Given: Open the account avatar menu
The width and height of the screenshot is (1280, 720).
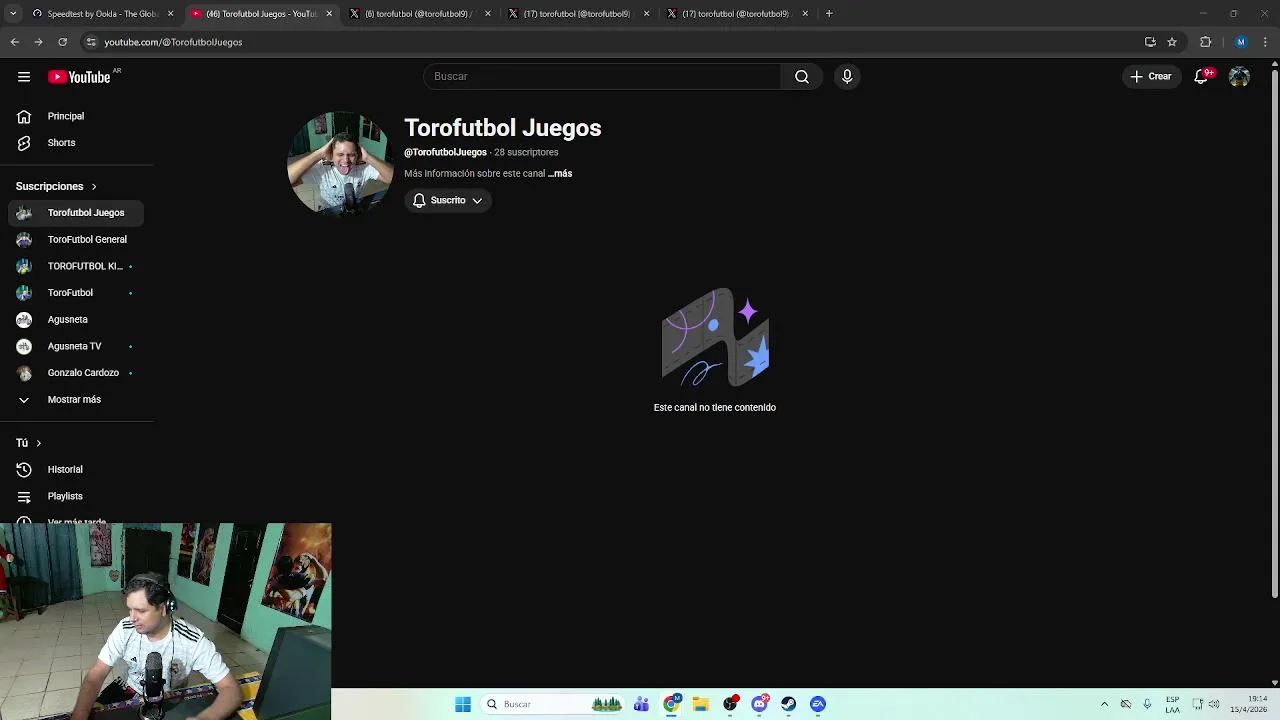Looking at the screenshot, I should pyautogui.click(x=1239, y=77).
